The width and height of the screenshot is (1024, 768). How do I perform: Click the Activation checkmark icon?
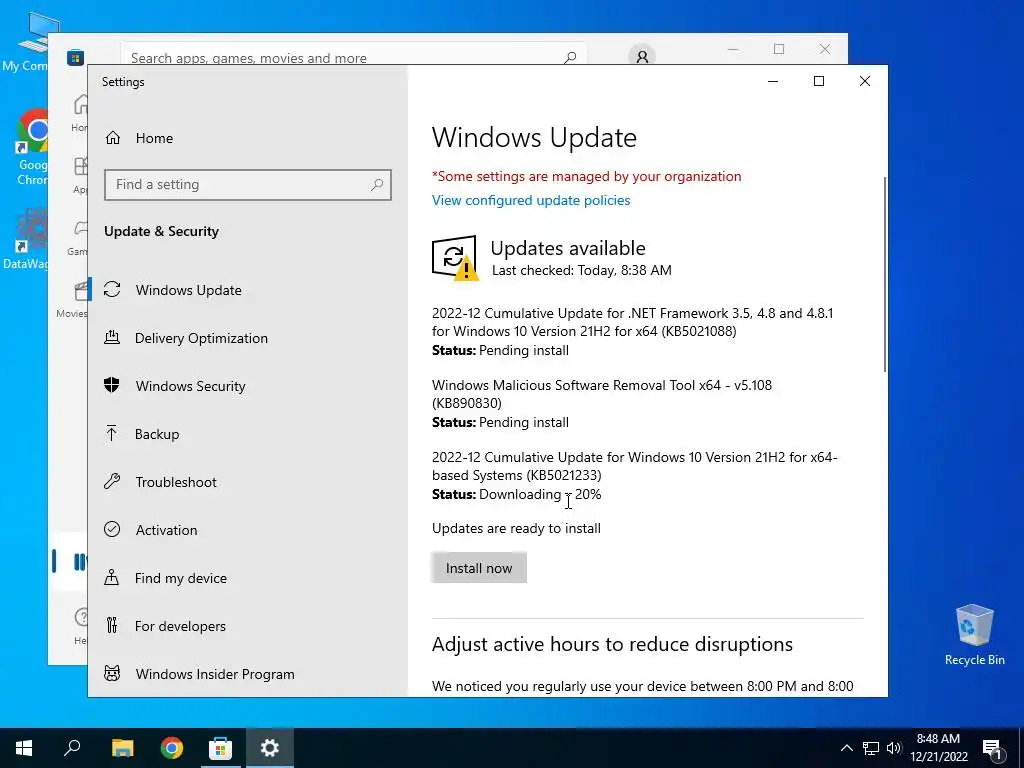point(112,529)
